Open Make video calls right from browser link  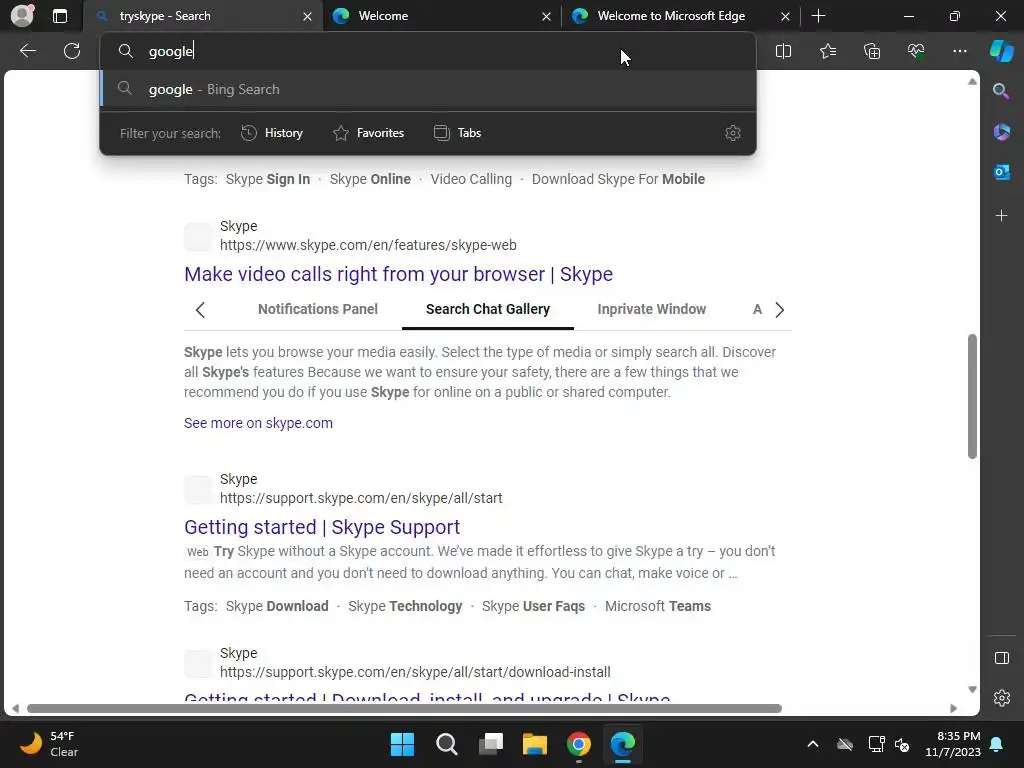click(x=398, y=274)
